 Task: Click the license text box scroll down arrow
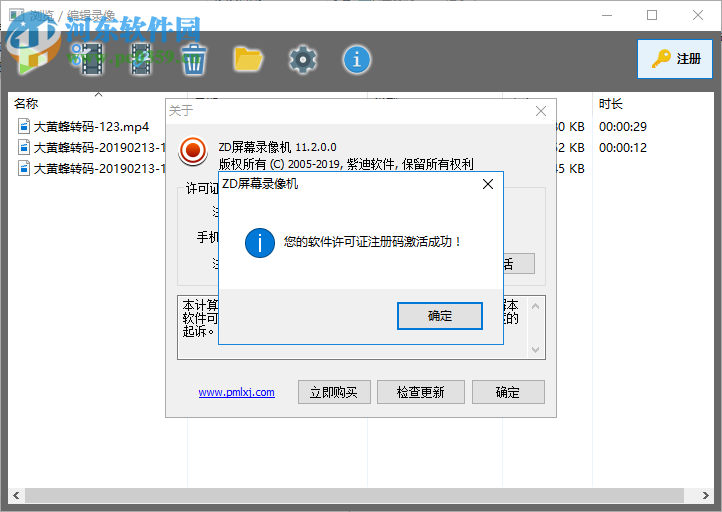pos(536,350)
